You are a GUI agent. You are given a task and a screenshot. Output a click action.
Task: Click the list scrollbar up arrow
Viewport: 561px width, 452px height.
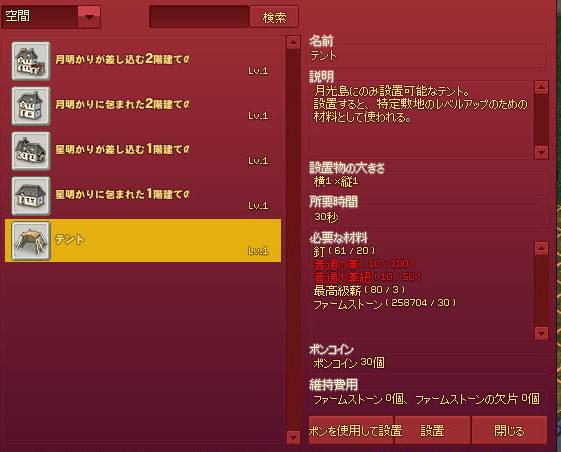tap(293, 42)
